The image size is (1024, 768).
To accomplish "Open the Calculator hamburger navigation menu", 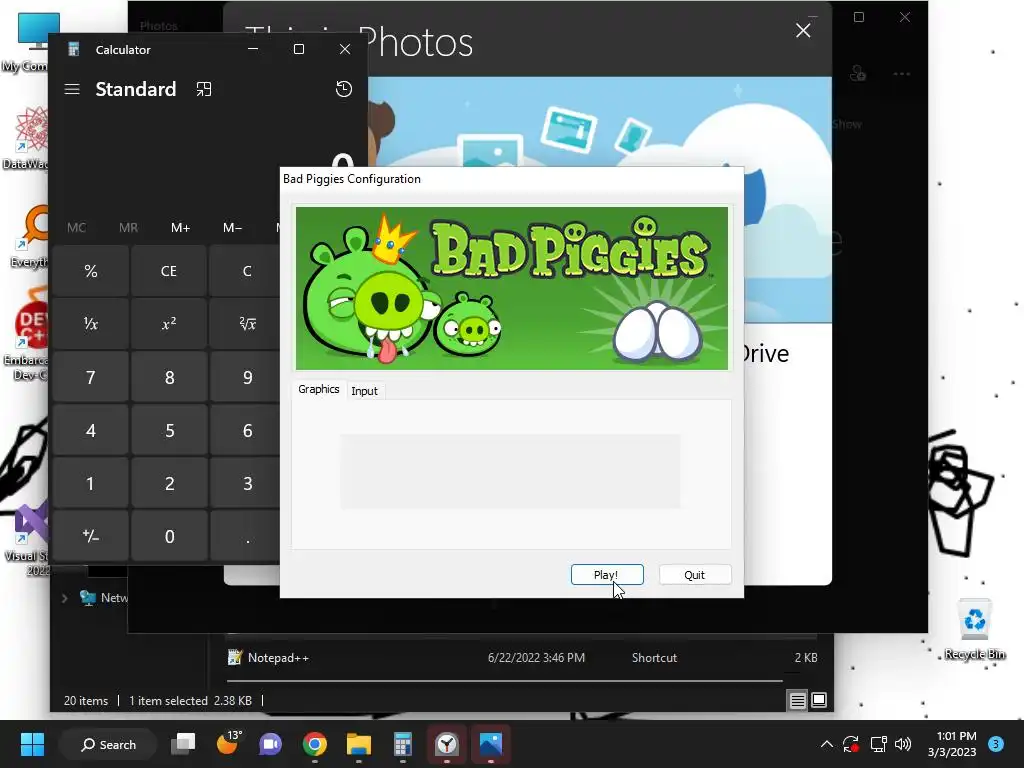I will click(72, 89).
